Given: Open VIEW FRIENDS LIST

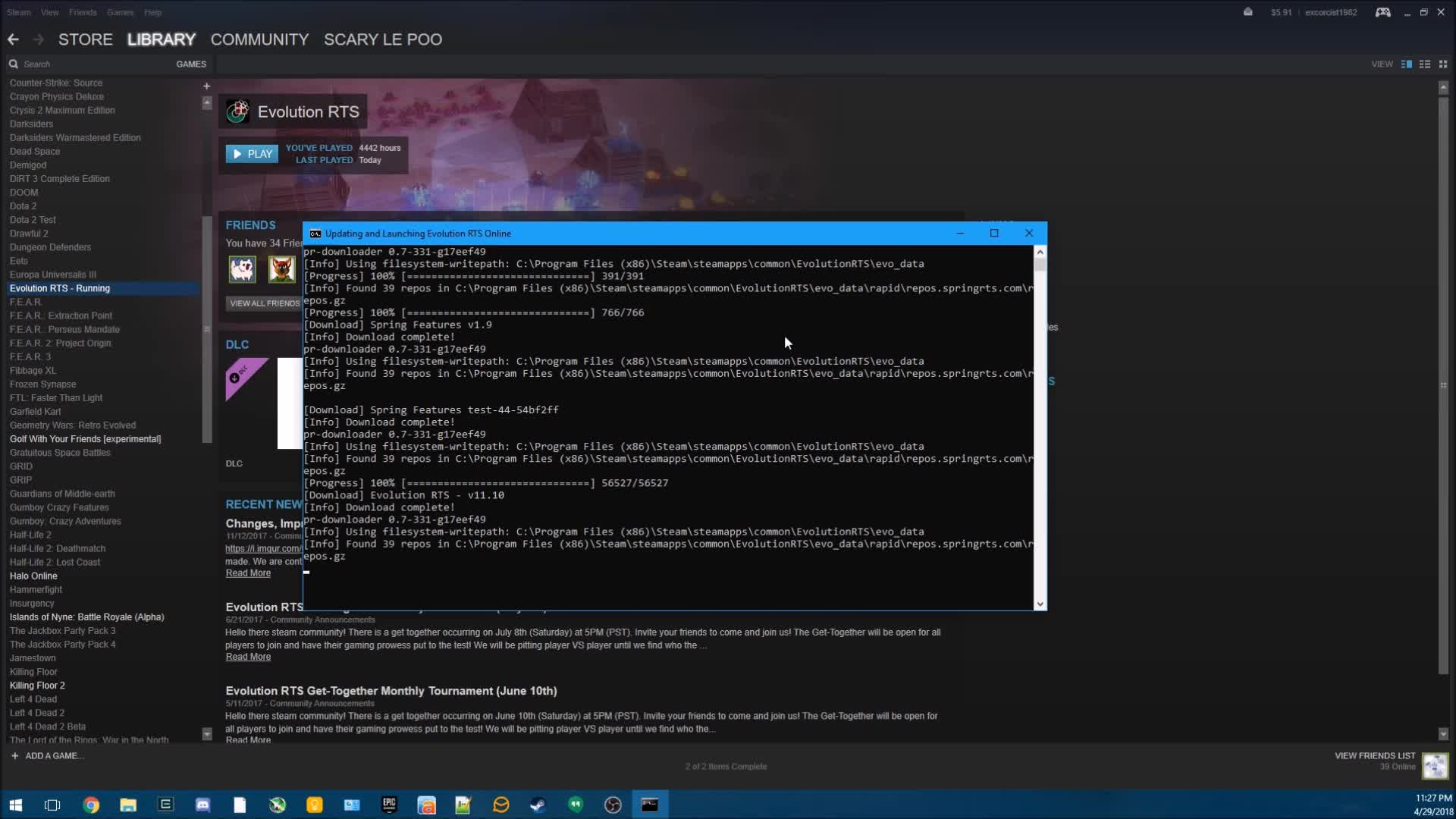Looking at the screenshot, I should [1374, 756].
